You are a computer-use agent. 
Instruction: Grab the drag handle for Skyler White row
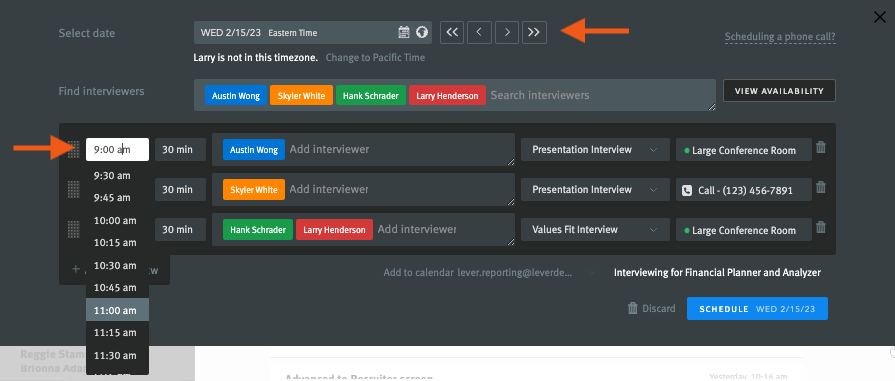pos(73,190)
